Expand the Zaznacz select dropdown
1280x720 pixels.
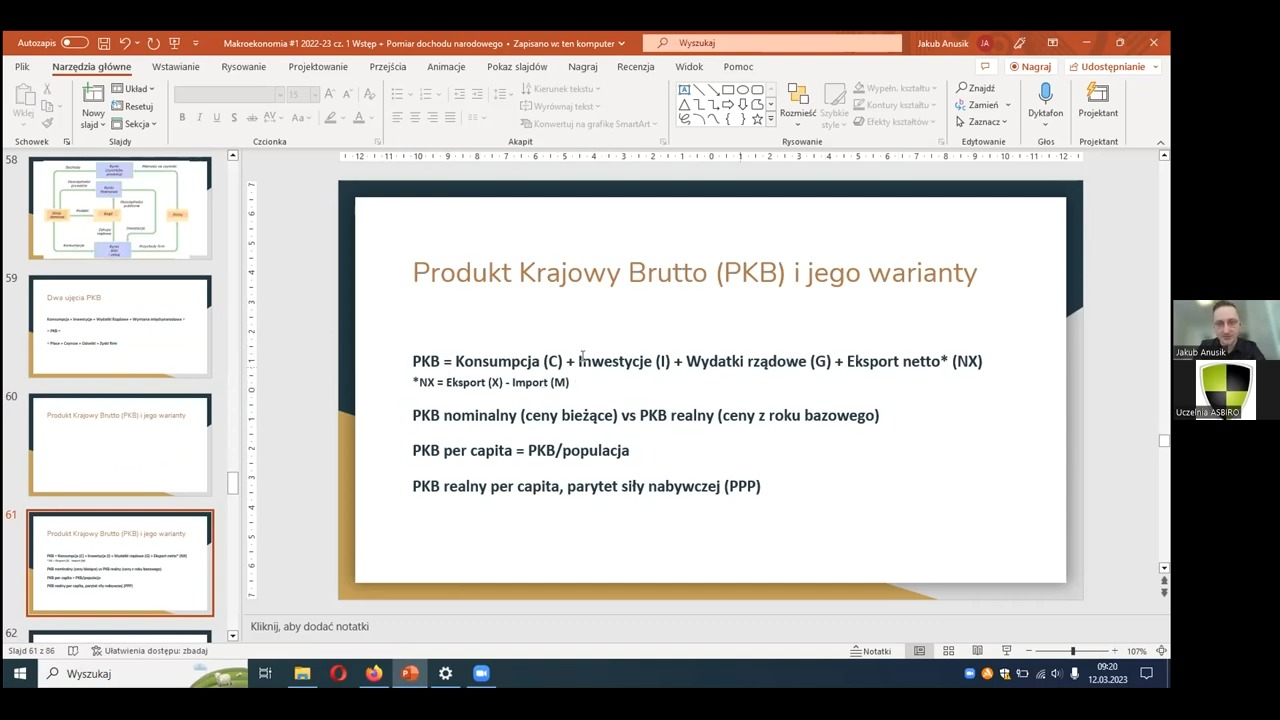983,122
